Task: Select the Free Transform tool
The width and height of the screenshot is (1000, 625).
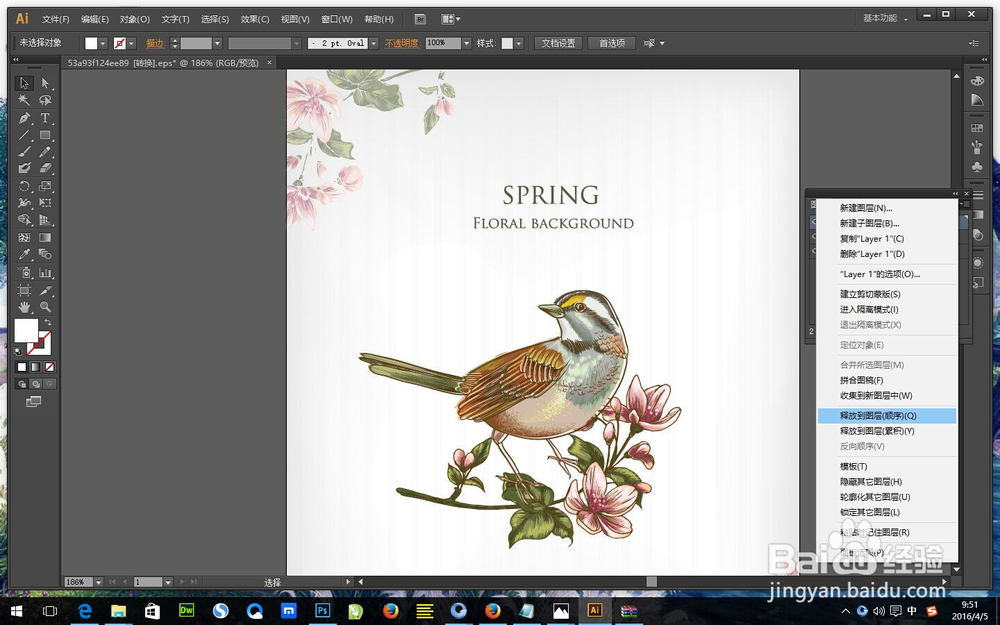Action: (45, 203)
